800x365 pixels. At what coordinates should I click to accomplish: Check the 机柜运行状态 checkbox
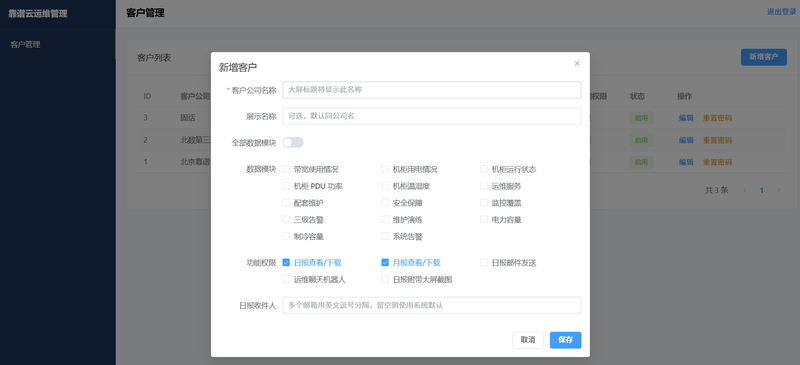[484, 169]
